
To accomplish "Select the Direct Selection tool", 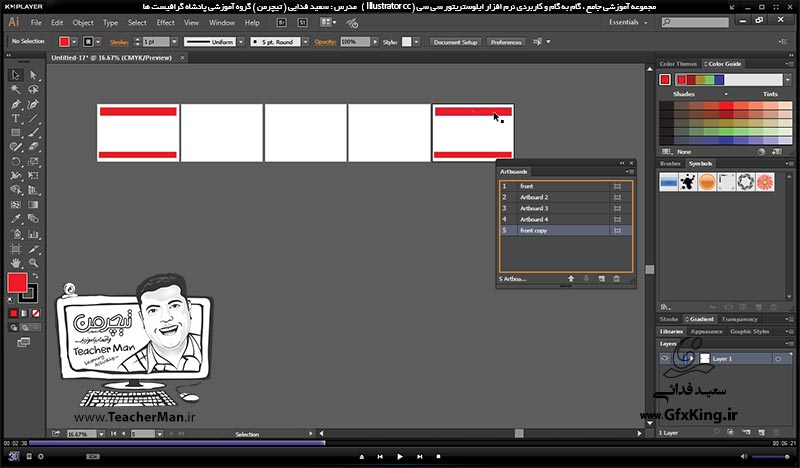I will [33, 75].
